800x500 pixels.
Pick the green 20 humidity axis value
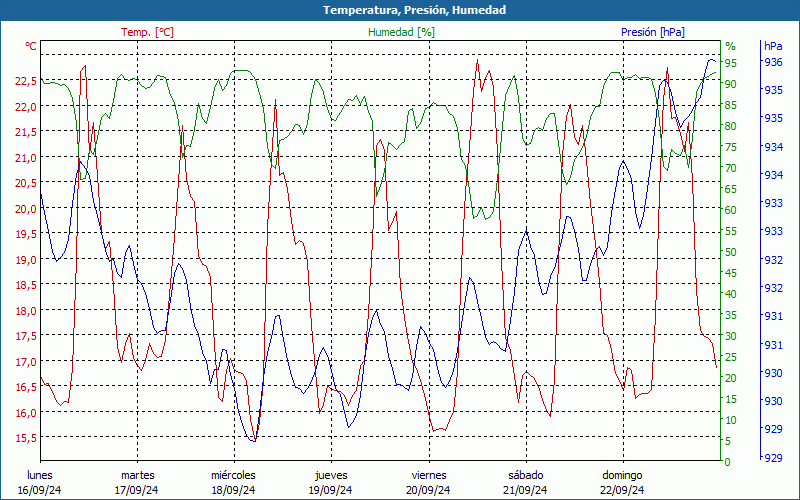point(730,378)
